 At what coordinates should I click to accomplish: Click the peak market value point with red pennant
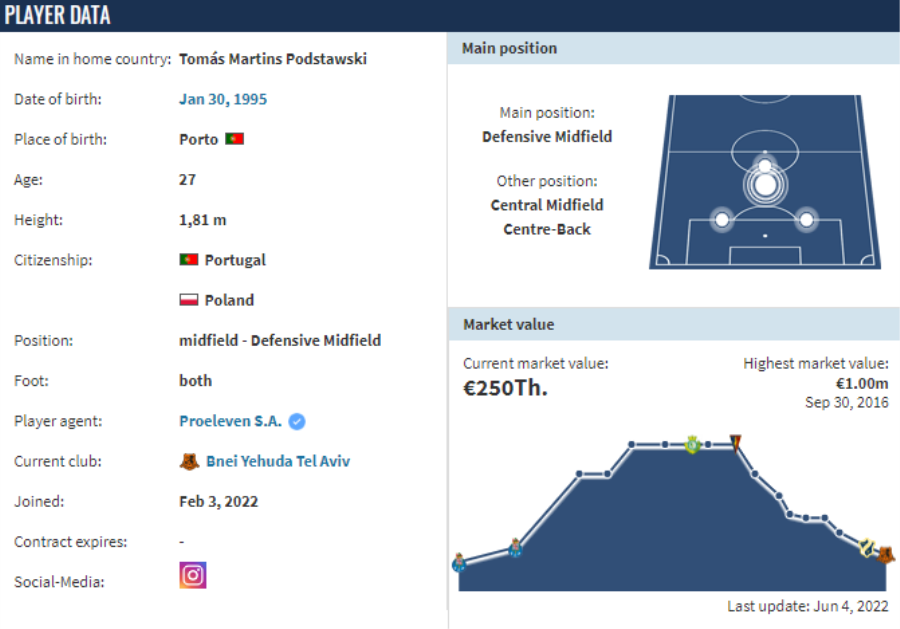(735, 443)
